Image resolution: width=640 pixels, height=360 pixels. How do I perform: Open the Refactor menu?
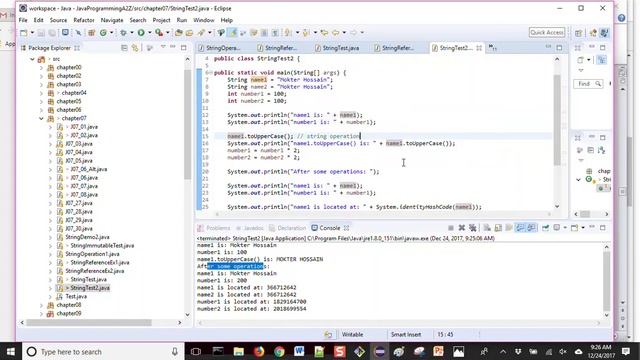pyautogui.click(x=84, y=20)
